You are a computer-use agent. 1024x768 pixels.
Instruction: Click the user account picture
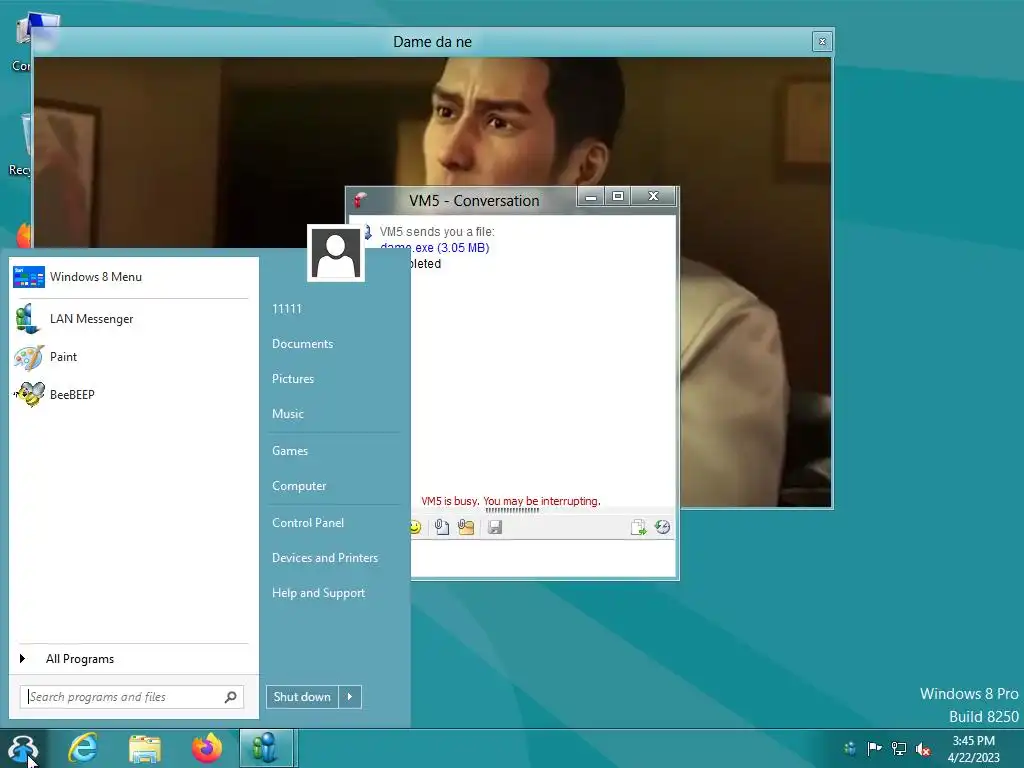[x=336, y=253]
